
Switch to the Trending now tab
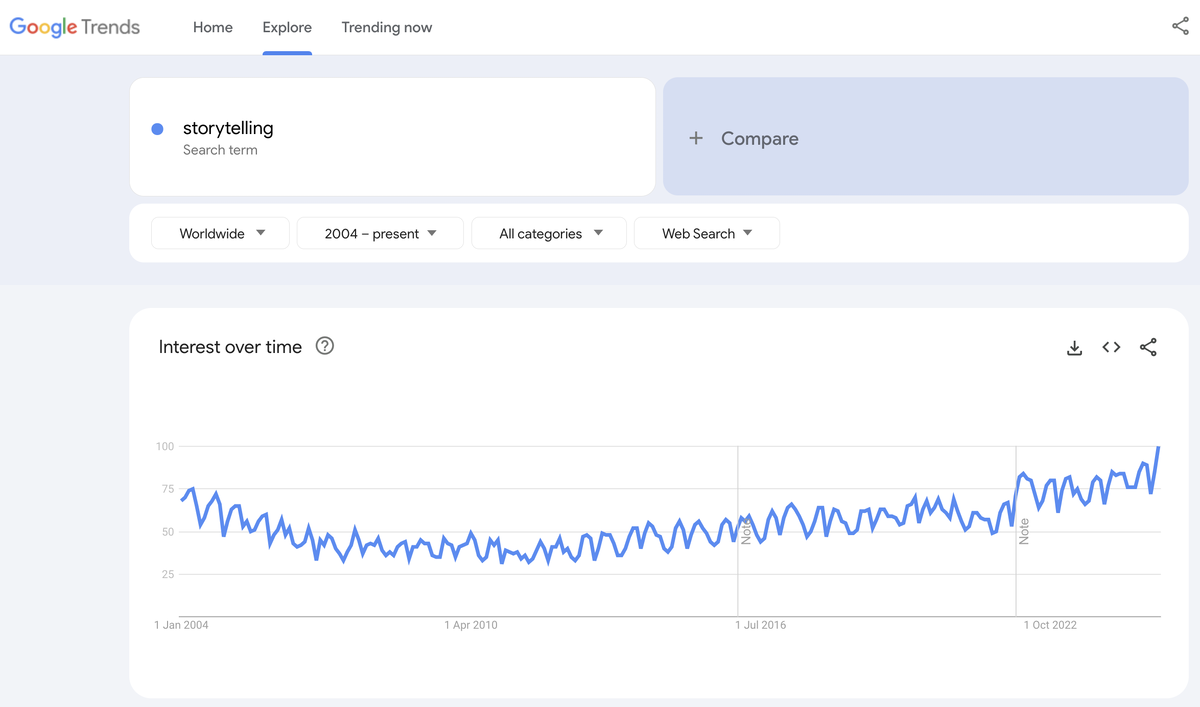click(x=386, y=27)
